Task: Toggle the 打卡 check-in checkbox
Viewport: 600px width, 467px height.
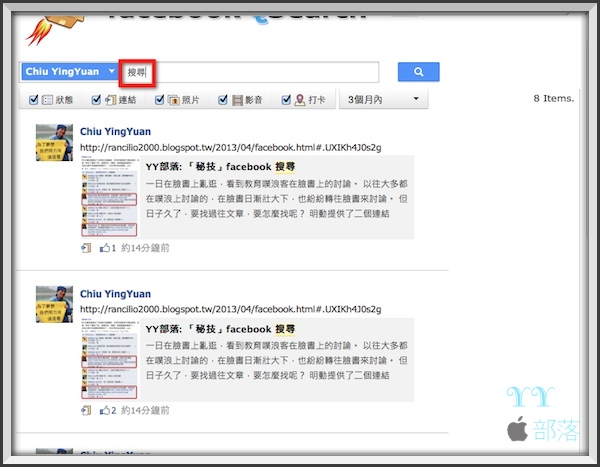Action: click(x=286, y=100)
